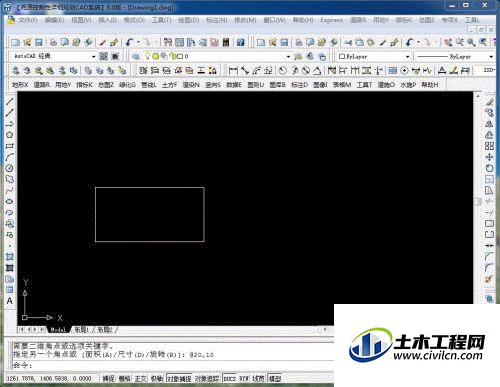Viewport: 500px width, 387px height.
Task: Click the Move tool in modify toolbar
Action: click(489, 157)
